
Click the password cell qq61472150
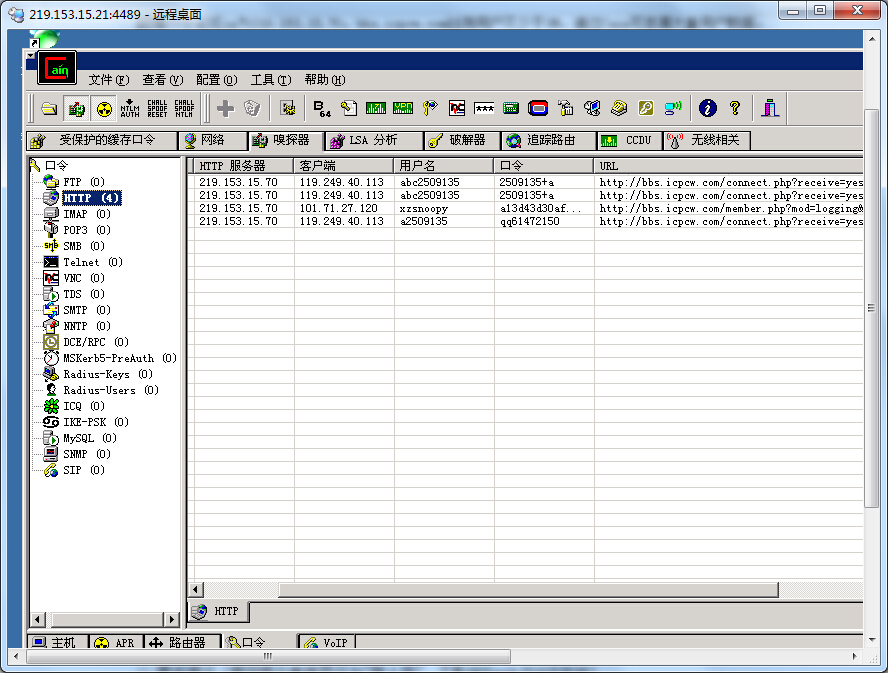[x=529, y=221]
